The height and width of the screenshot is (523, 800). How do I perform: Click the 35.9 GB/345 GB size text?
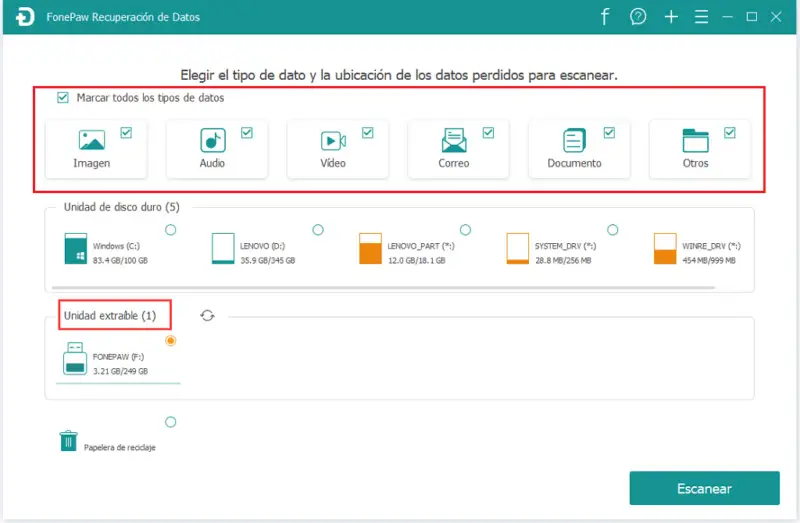268,260
